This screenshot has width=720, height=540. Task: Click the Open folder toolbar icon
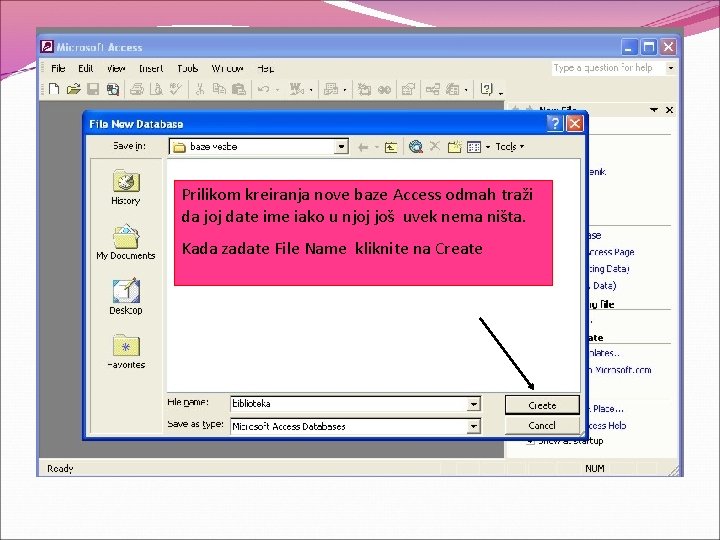pyautogui.click(x=73, y=89)
